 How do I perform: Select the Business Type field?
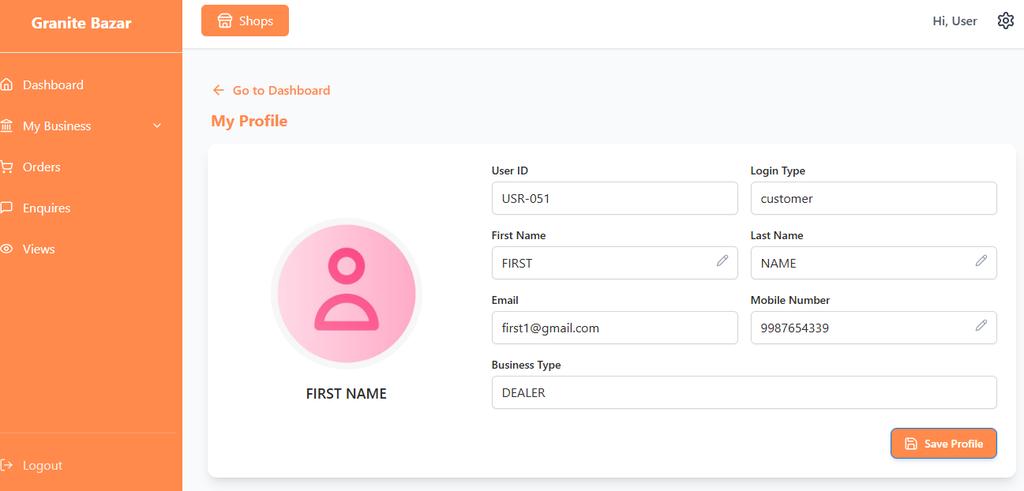(744, 393)
